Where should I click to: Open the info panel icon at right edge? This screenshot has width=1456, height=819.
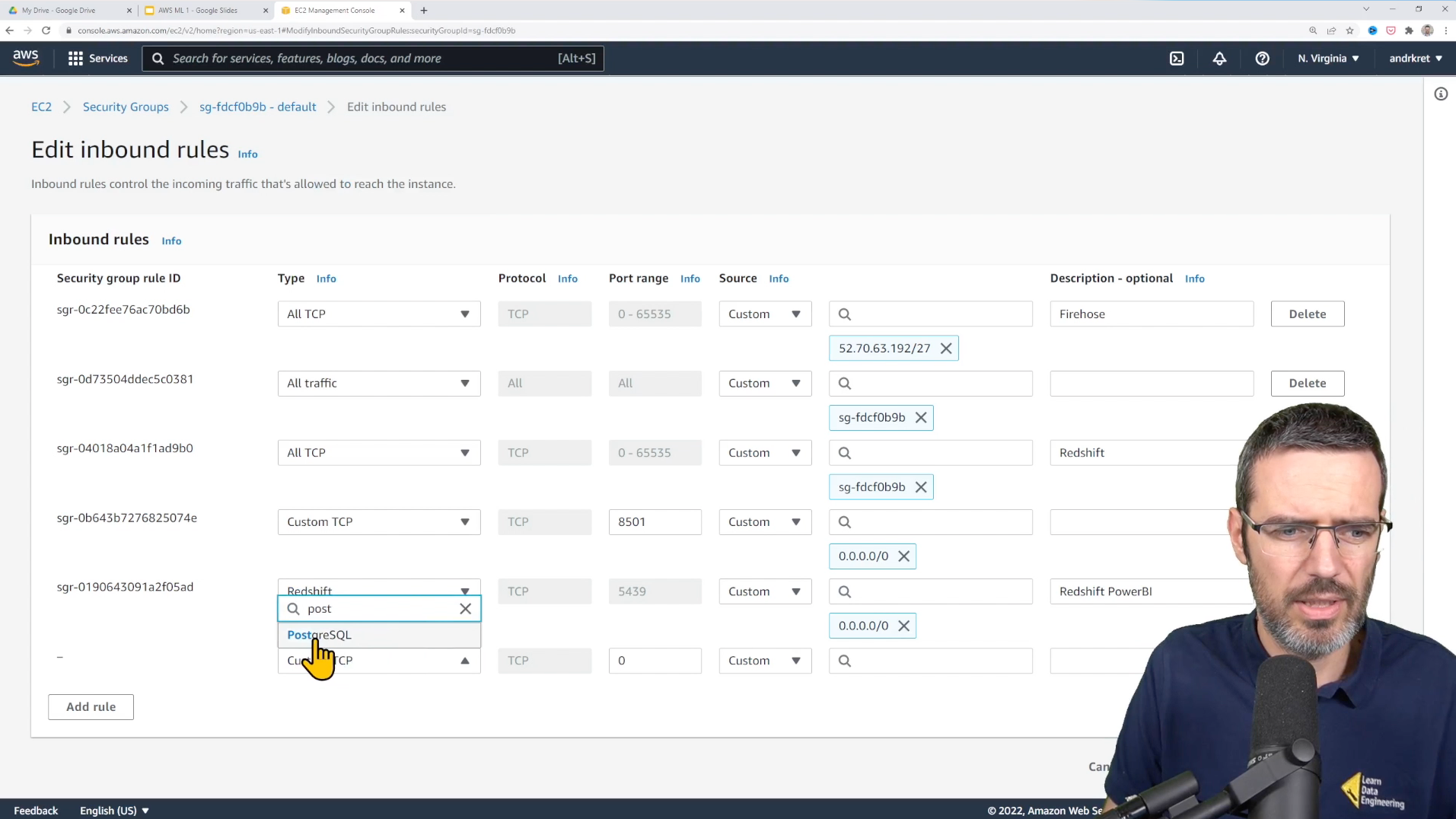point(1441,94)
